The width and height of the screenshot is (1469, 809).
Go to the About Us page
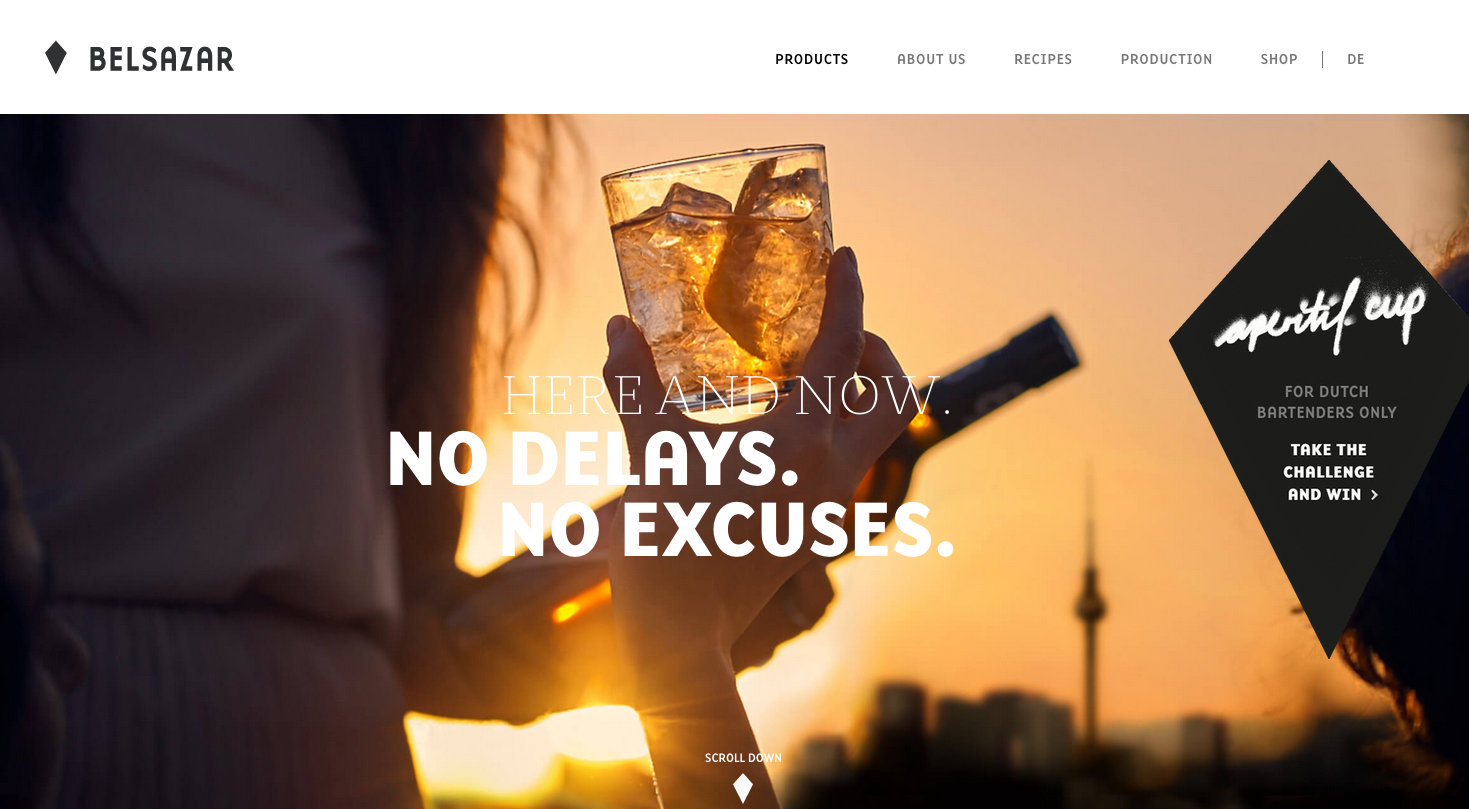pyautogui.click(x=931, y=59)
